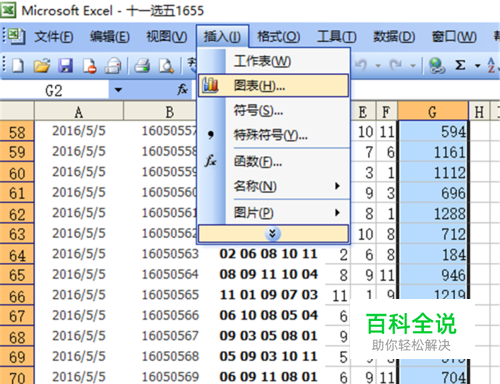Click date cell 2016/5/5 in row 61

tap(79, 193)
